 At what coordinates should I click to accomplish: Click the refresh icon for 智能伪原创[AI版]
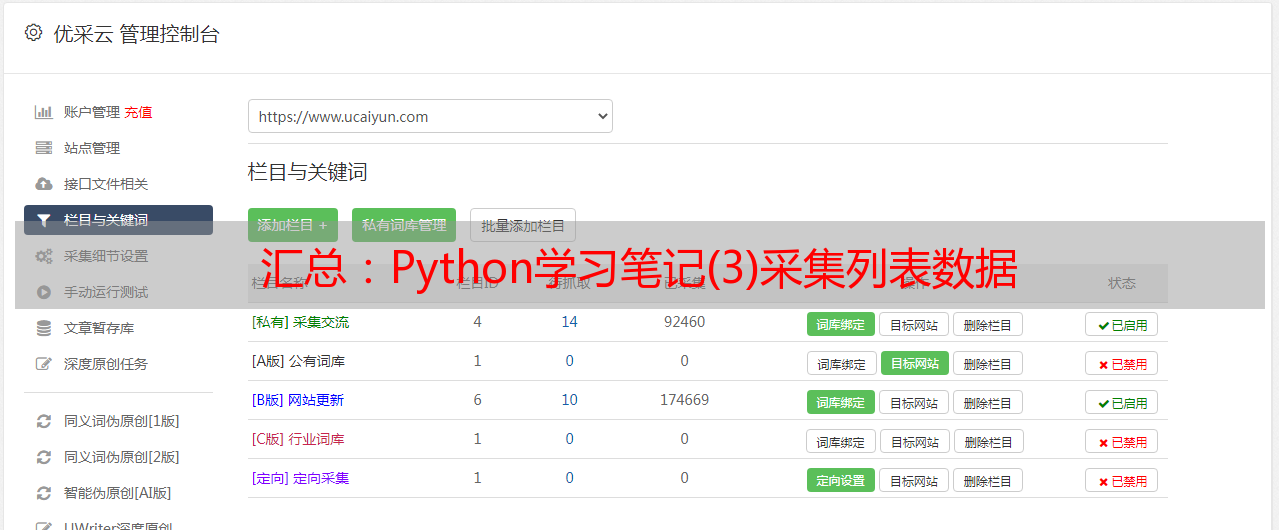coord(44,493)
